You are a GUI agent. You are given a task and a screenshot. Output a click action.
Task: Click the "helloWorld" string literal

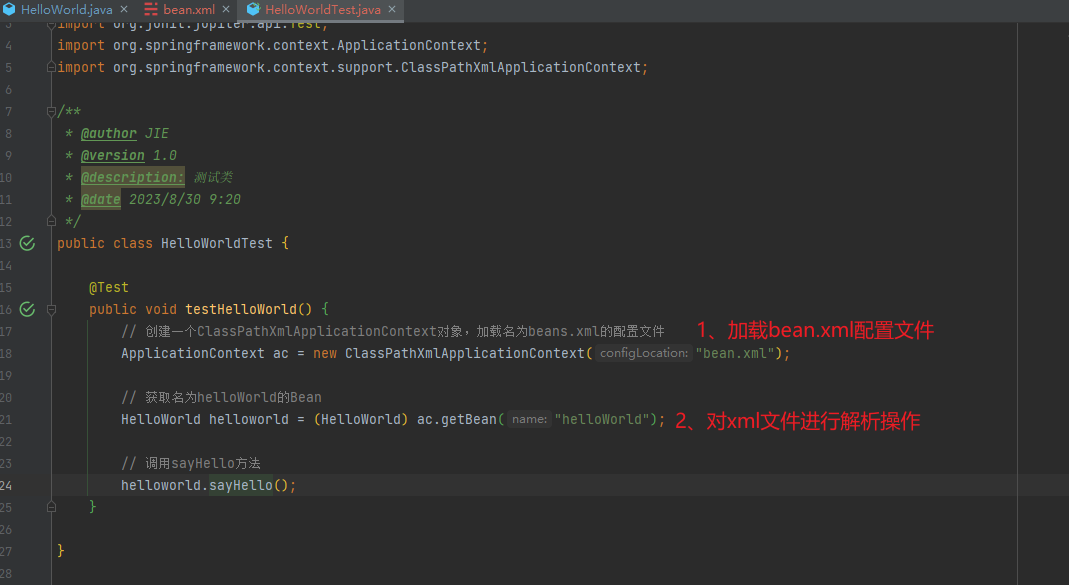[x=601, y=419]
